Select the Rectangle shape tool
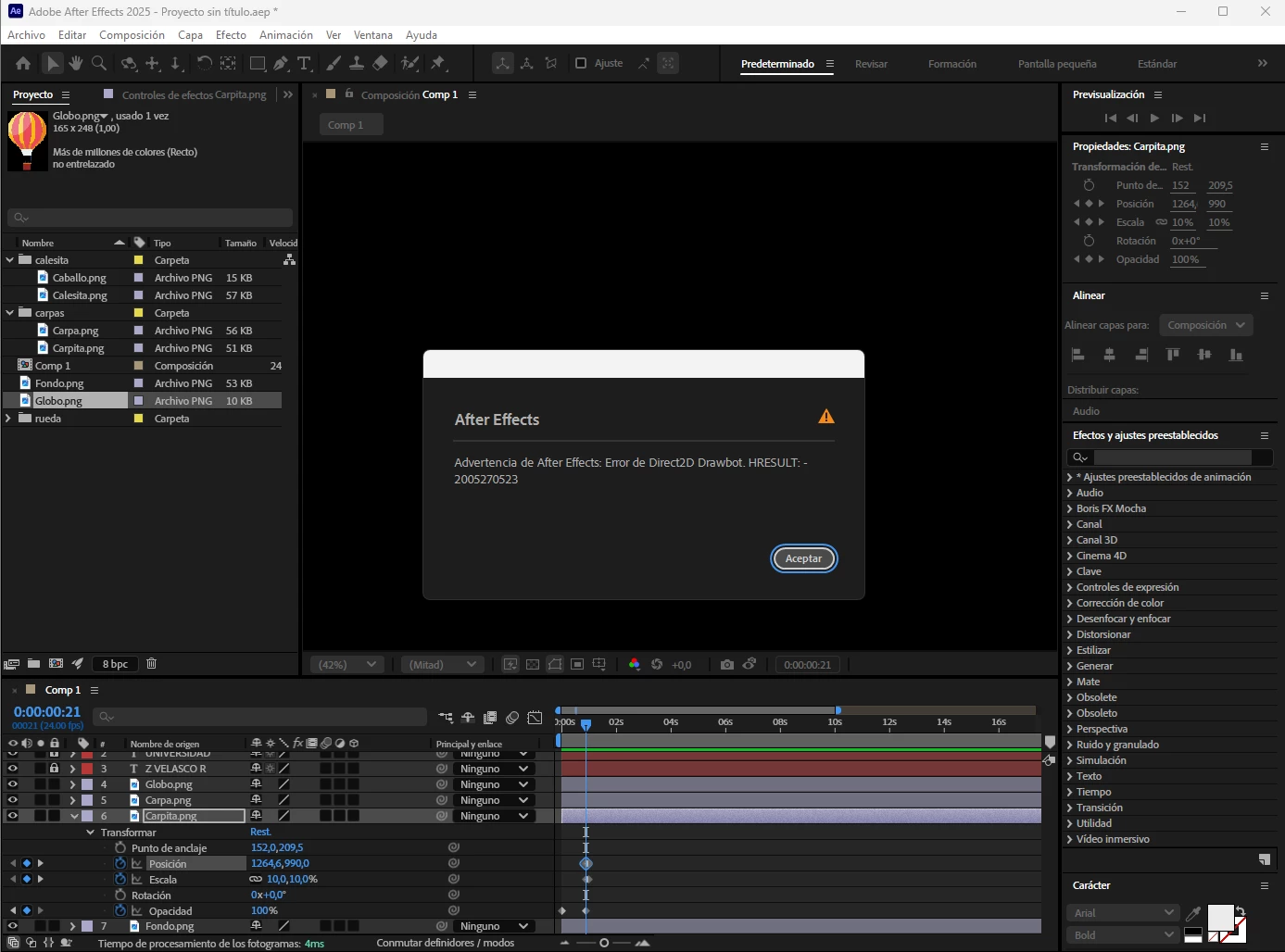 coord(258,63)
